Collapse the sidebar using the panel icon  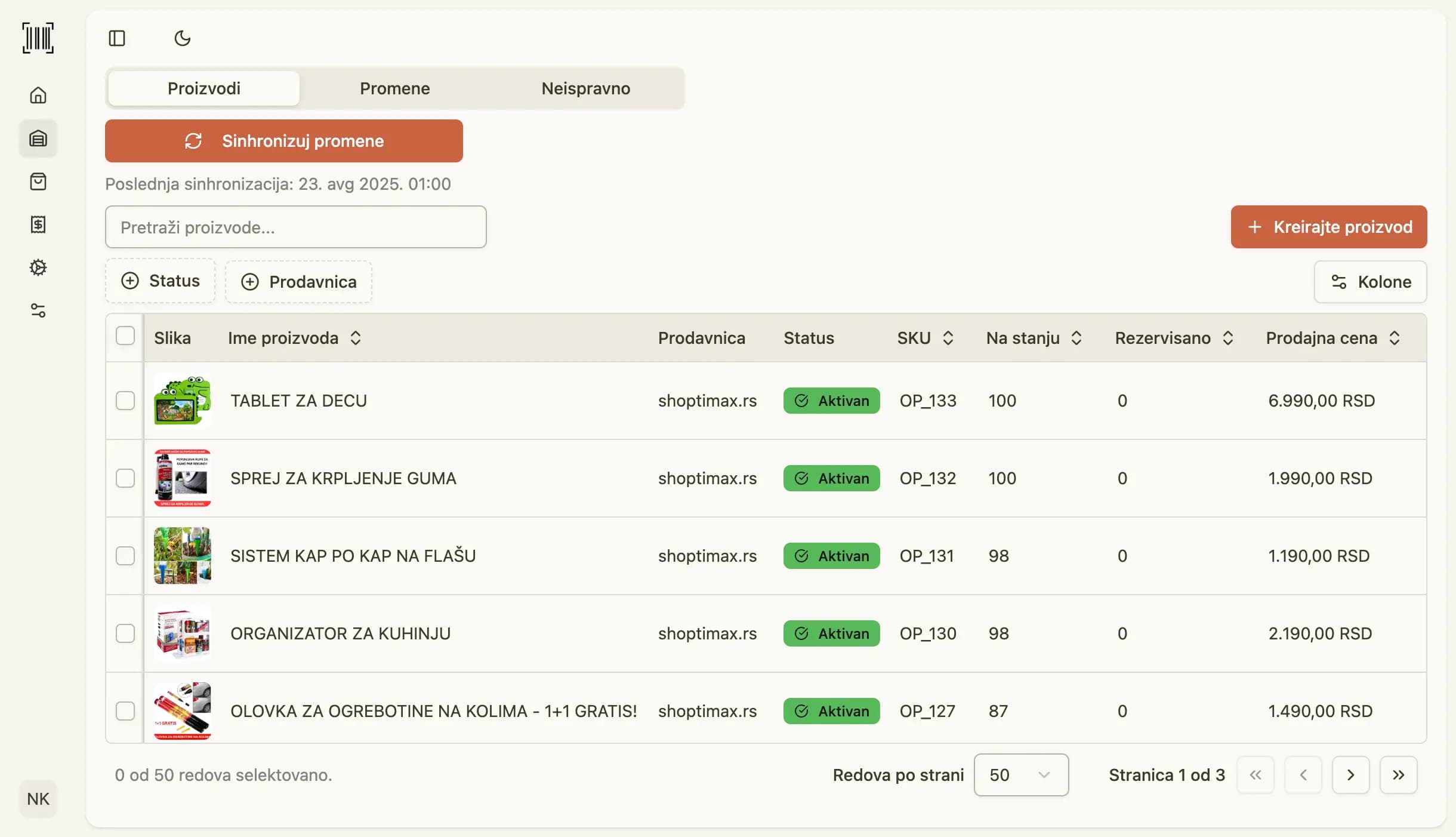(x=117, y=38)
